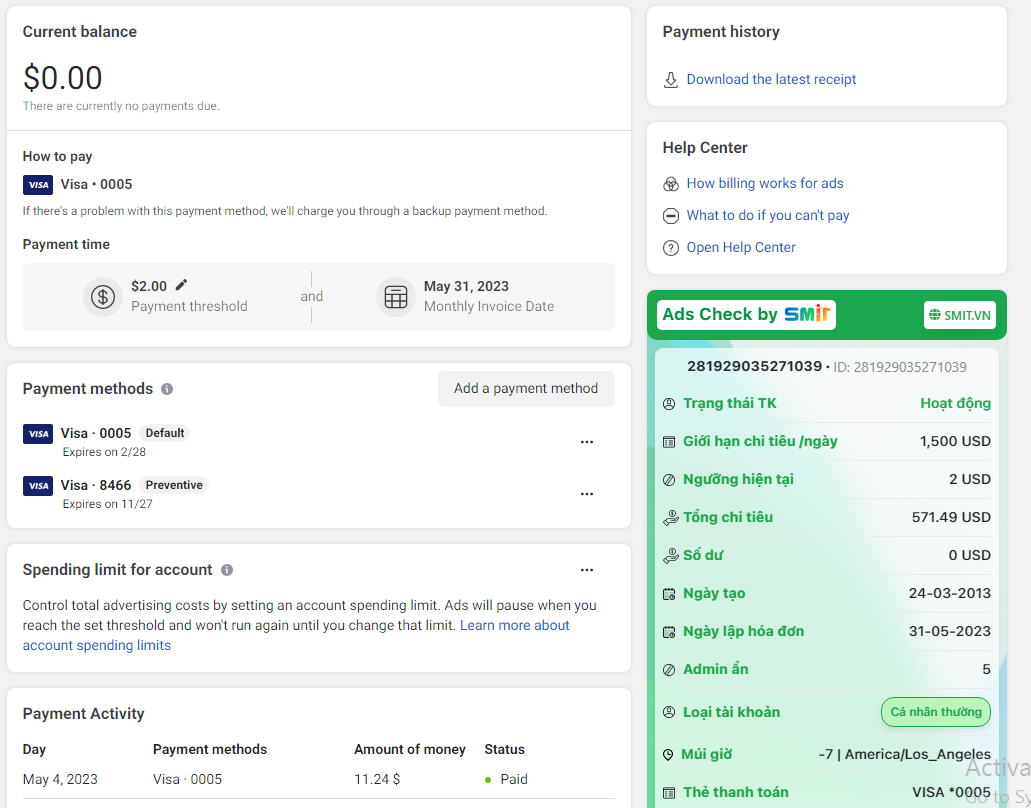Viewport: 1031px width, 808px height.
Task: Open How billing works for ads link
Action: pos(765,183)
